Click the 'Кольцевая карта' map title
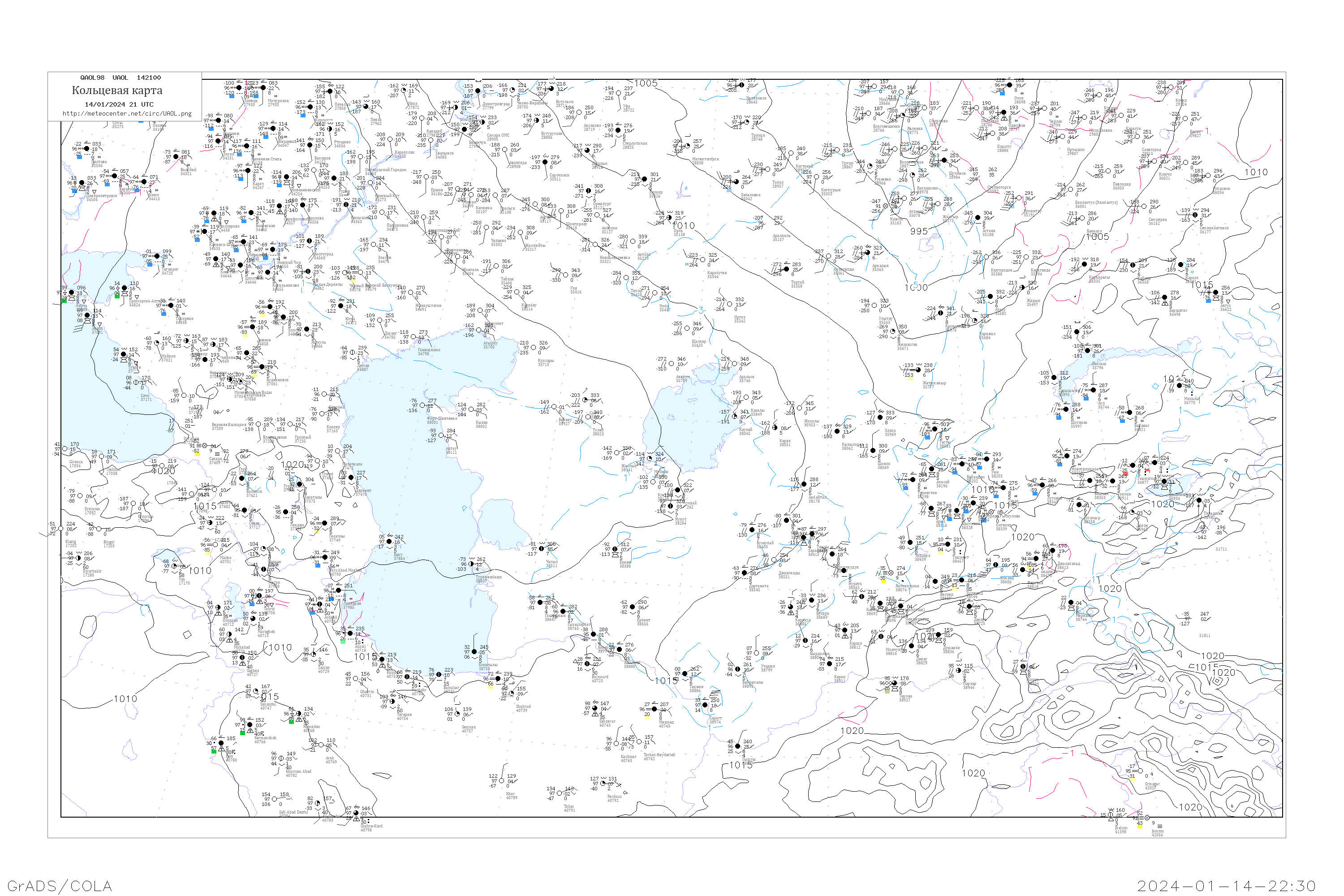The width and height of the screenshot is (1344, 896). (x=117, y=90)
